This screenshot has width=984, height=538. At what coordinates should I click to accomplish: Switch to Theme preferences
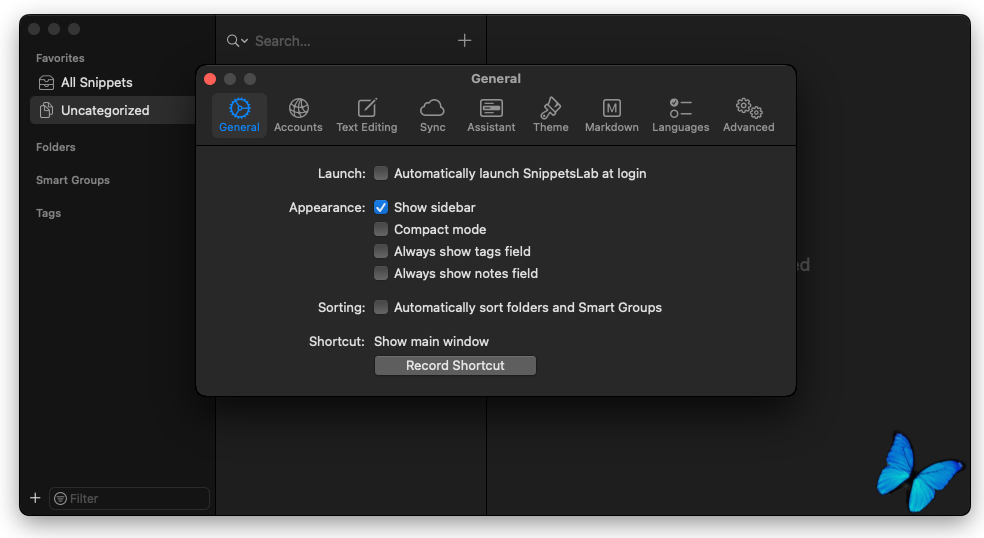tap(550, 116)
